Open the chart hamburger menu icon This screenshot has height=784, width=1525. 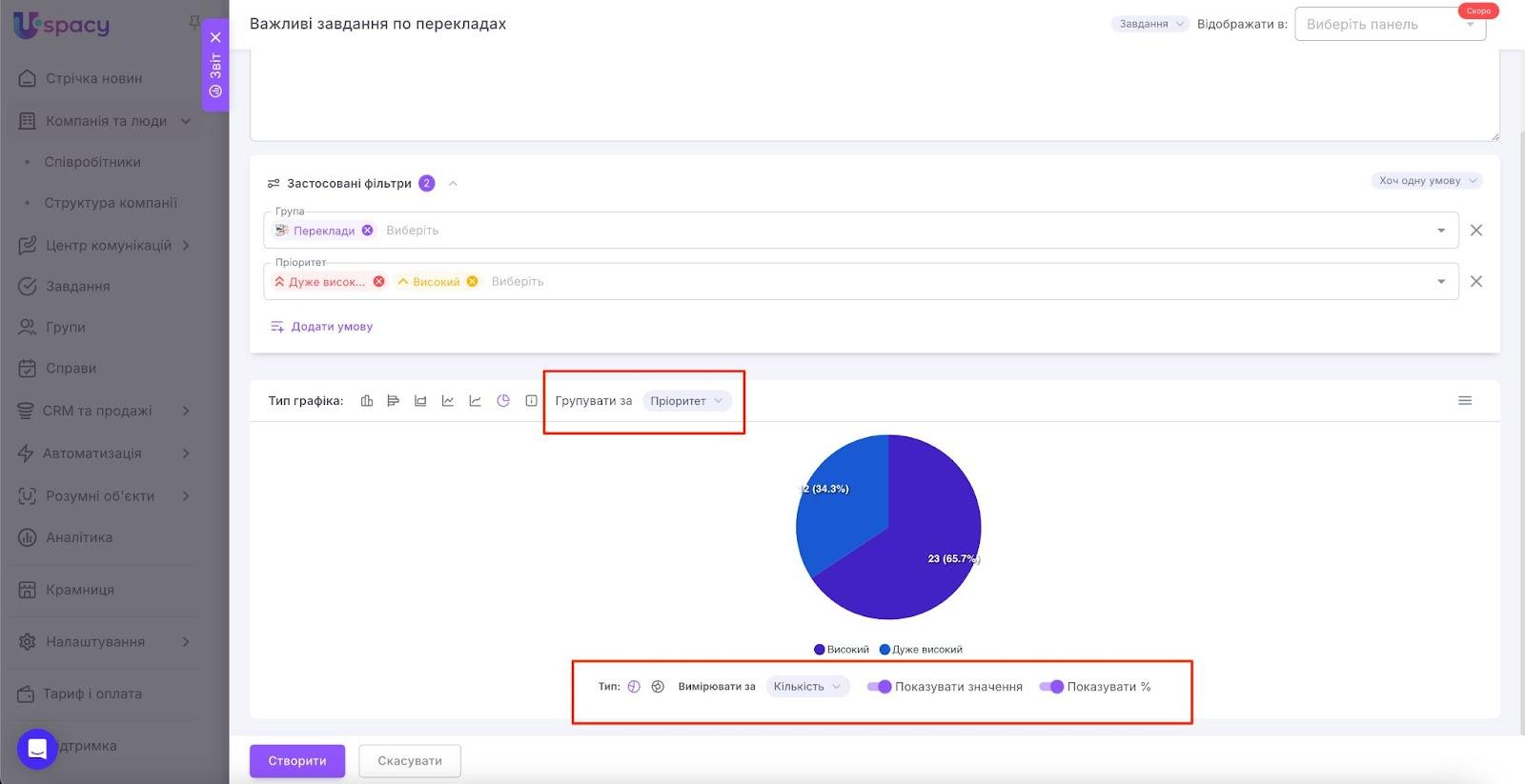click(1465, 401)
